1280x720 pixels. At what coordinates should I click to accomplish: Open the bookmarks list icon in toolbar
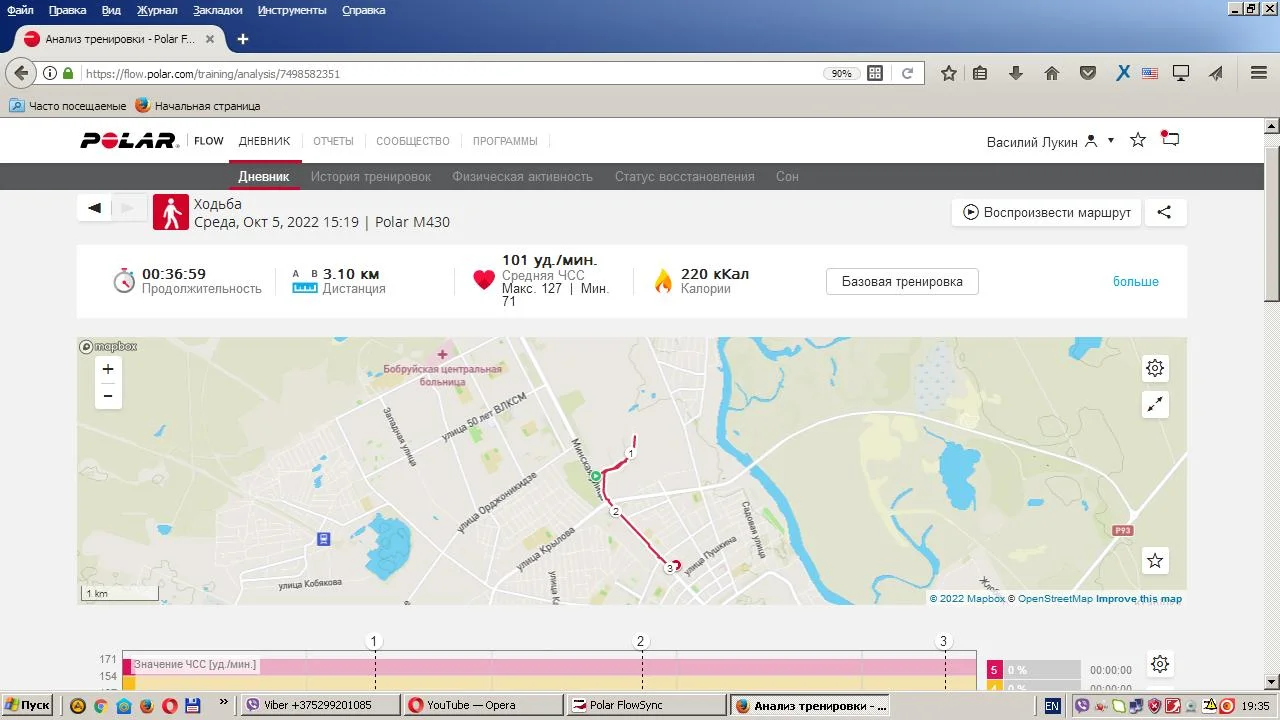(980, 73)
